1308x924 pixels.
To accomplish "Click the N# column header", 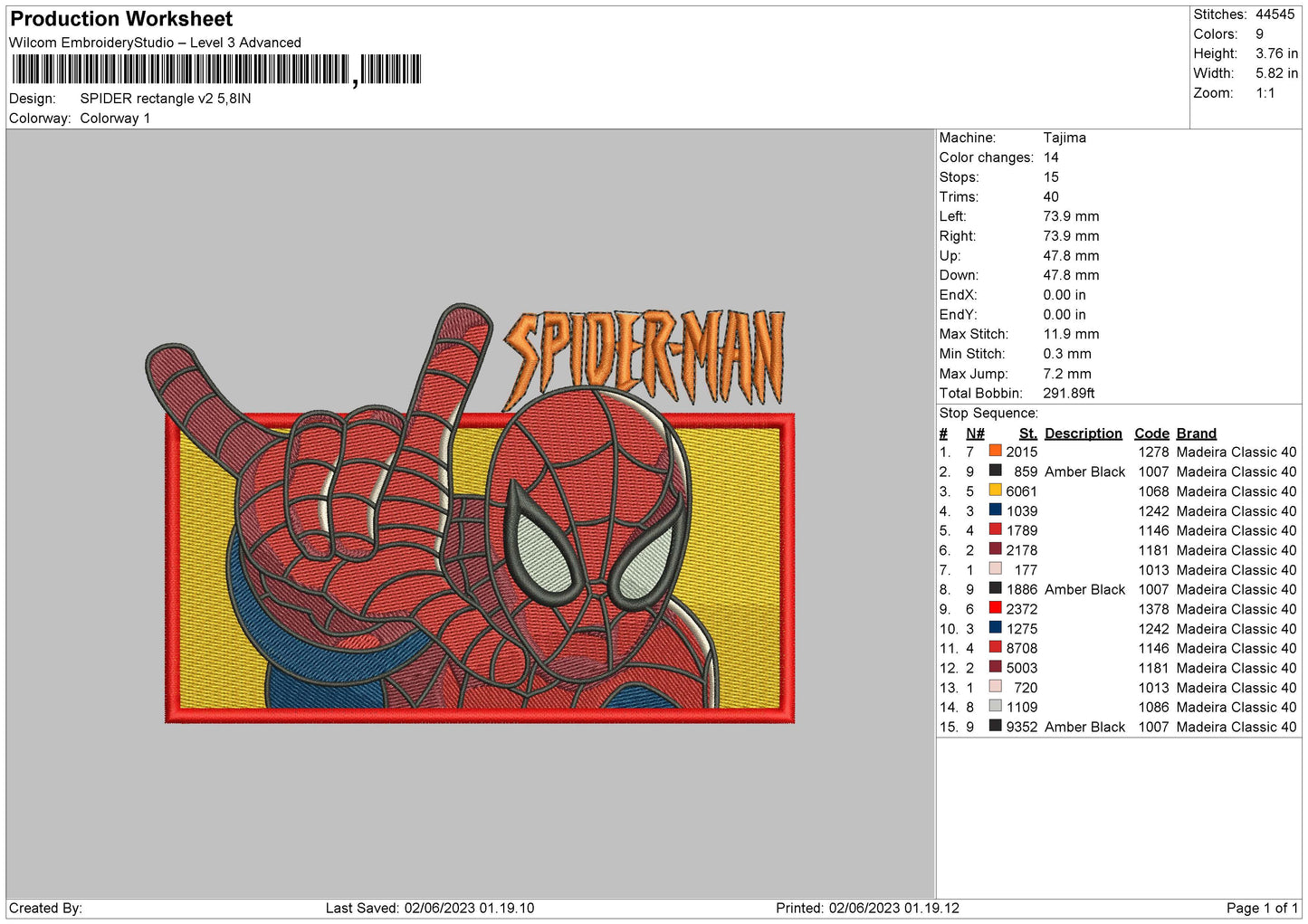I will [974, 433].
